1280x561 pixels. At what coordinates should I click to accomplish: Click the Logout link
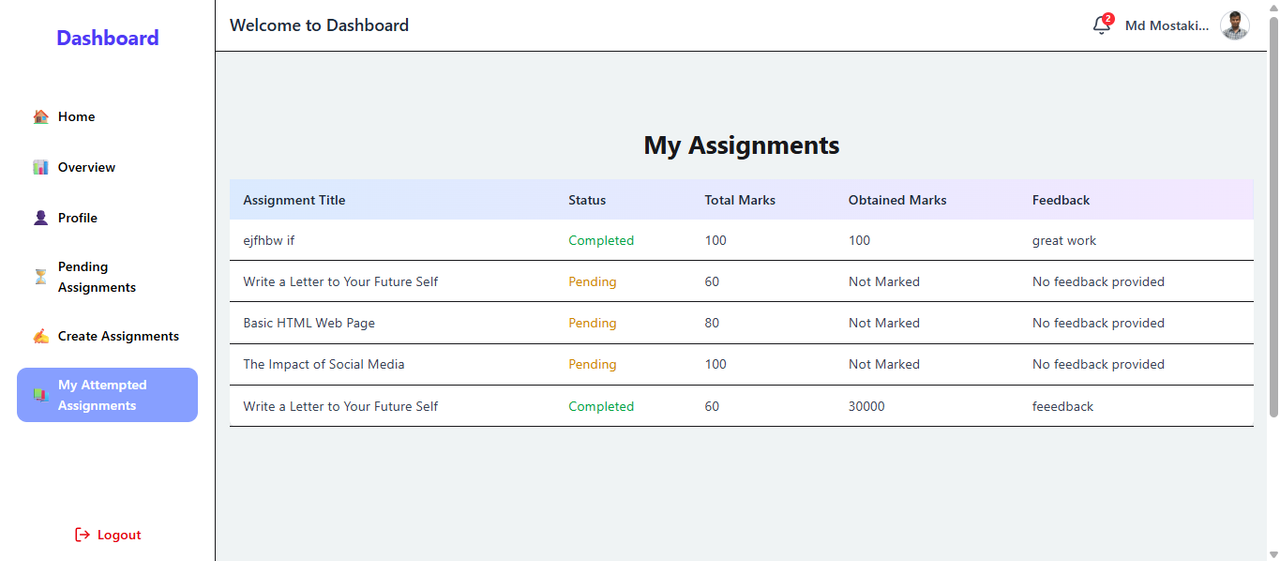119,535
